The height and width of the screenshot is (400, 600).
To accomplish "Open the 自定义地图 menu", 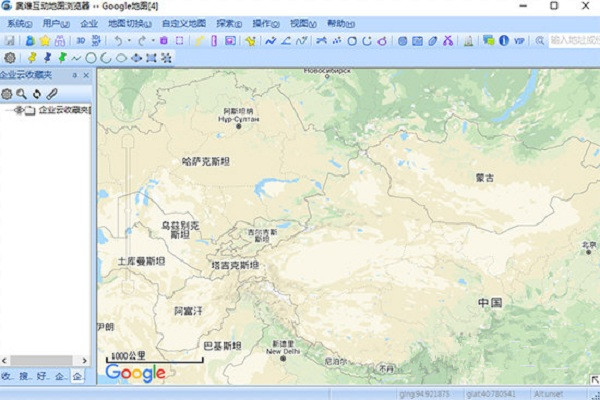I will (x=183, y=22).
